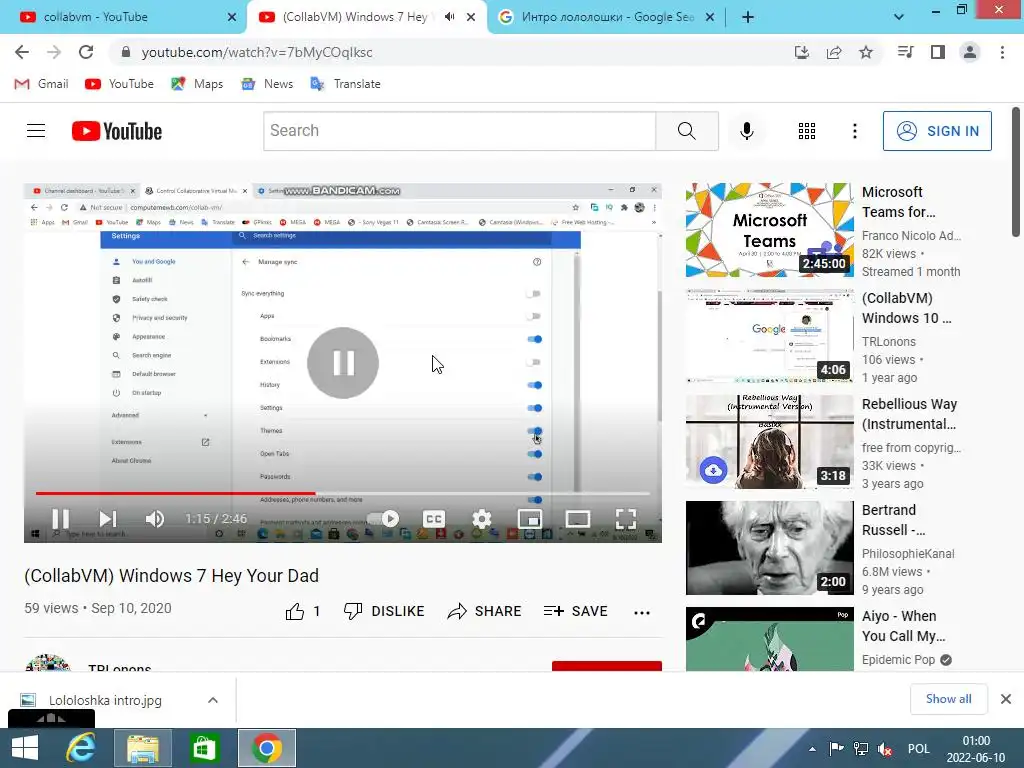Toggle Chrome side panel icon
The height and width of the screenshot is (768, 1024).
pos(938,52)
